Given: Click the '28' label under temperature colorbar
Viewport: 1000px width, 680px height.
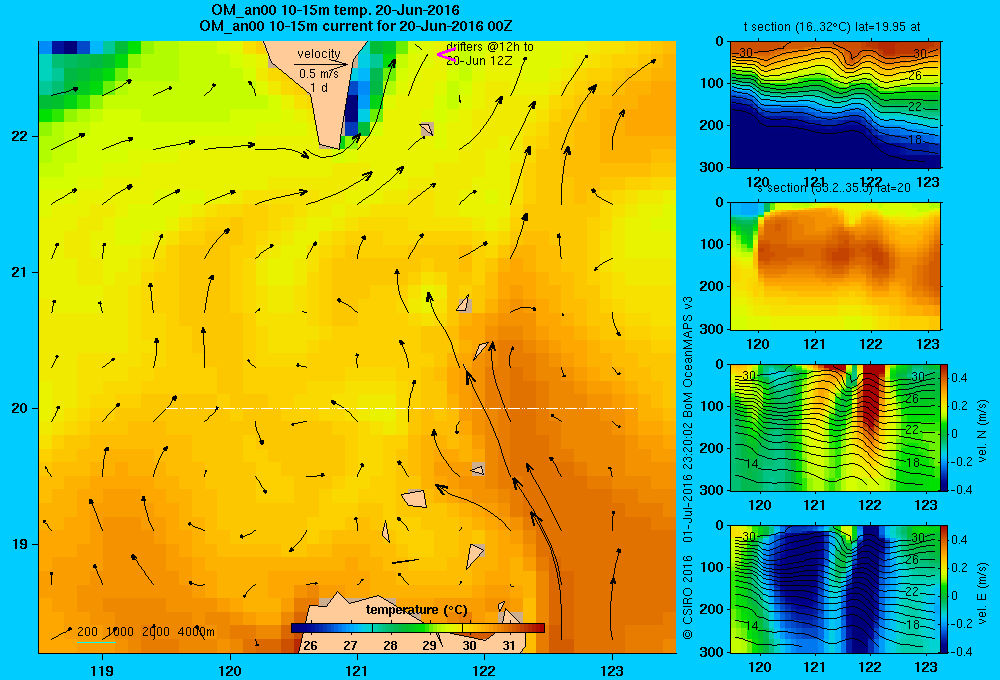Looking at the screenshot, I should 390,646.
